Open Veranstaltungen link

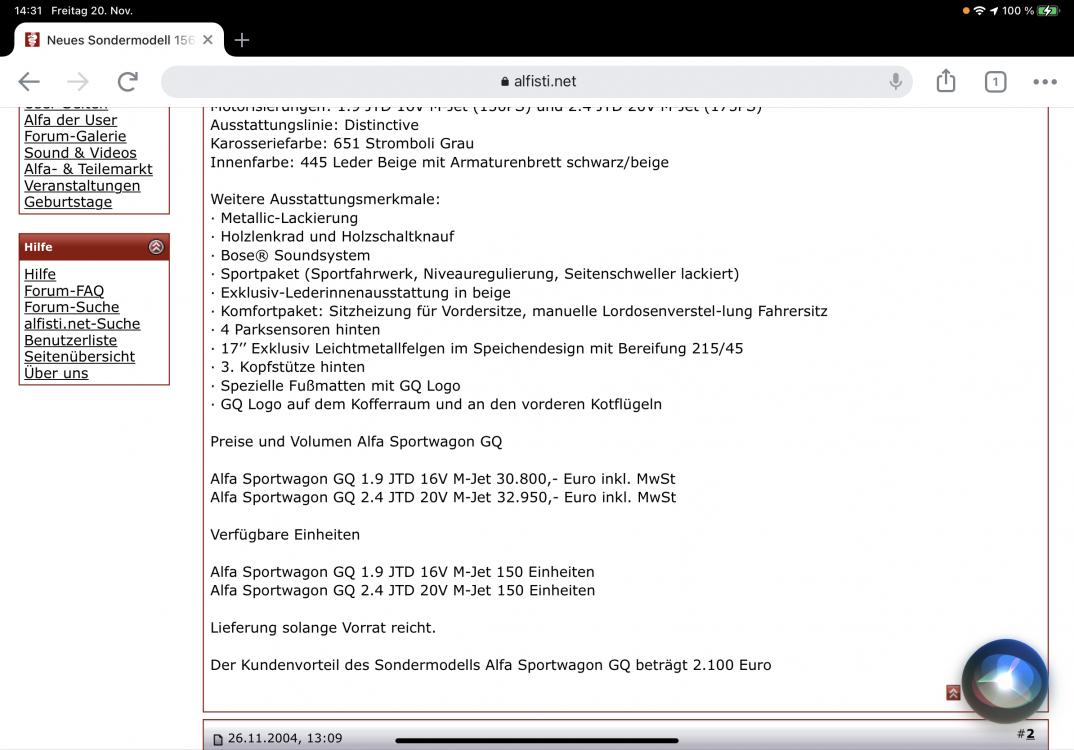point(82,186)
